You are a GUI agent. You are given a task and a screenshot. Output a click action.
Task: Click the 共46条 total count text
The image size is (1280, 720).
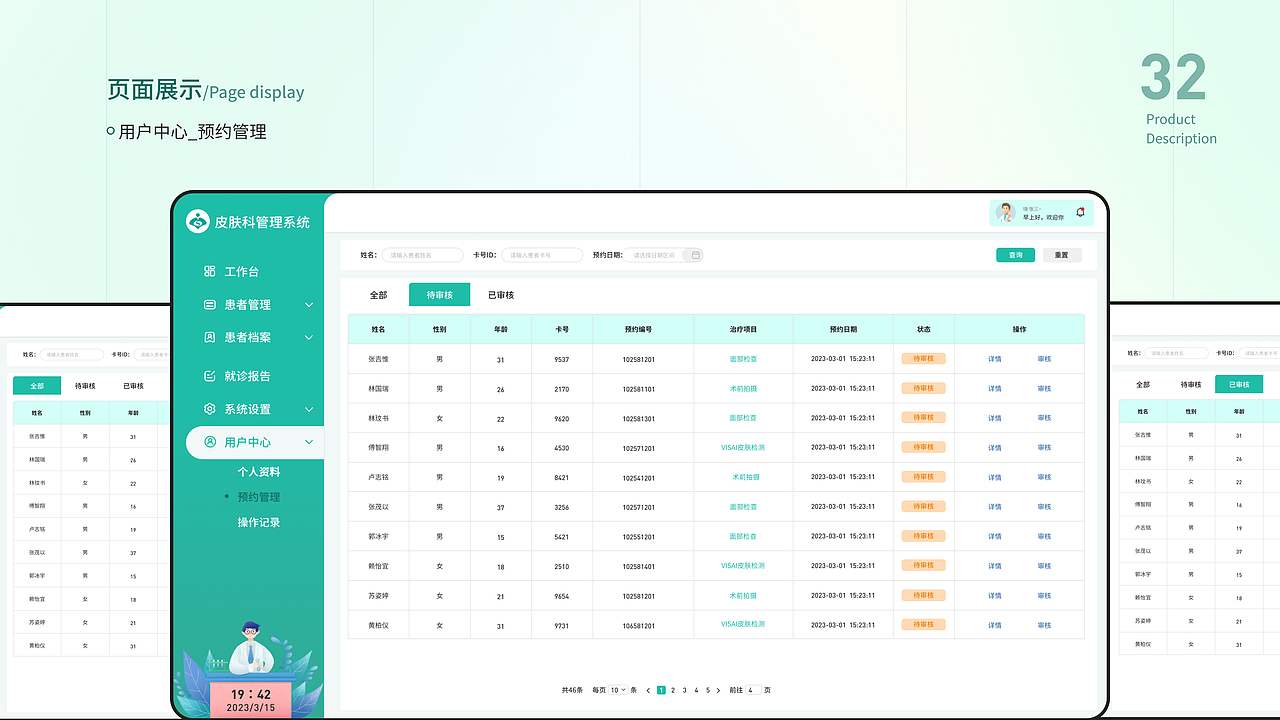(572, 690)
